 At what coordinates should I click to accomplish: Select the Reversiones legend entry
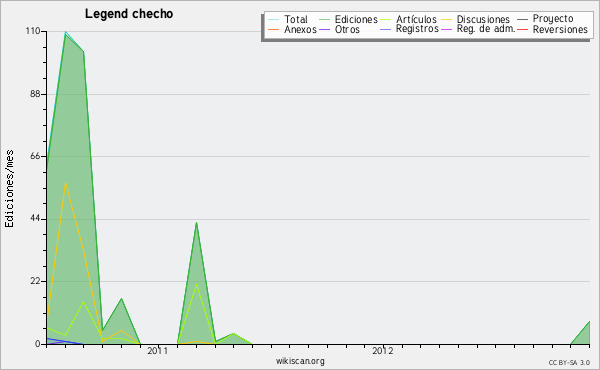pos(560,29)
